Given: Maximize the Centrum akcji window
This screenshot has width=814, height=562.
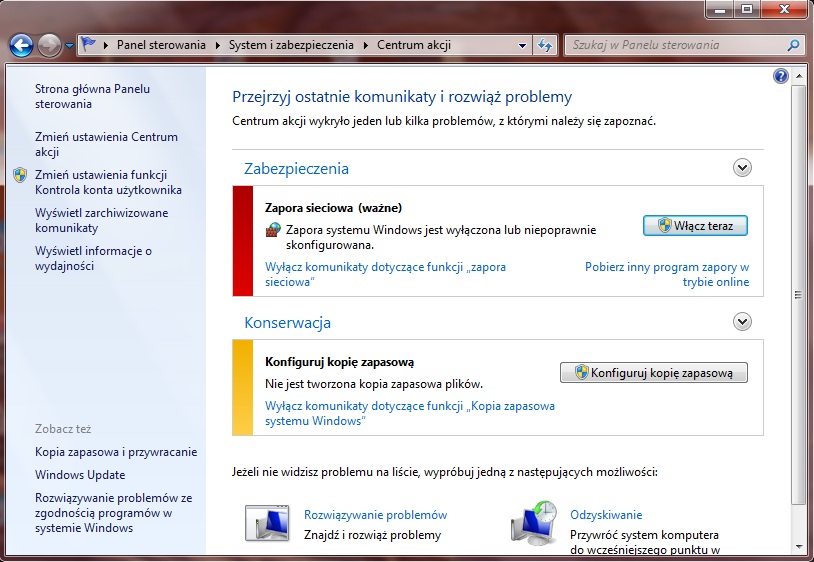Looking at the screenshot, I should (747, 9).
